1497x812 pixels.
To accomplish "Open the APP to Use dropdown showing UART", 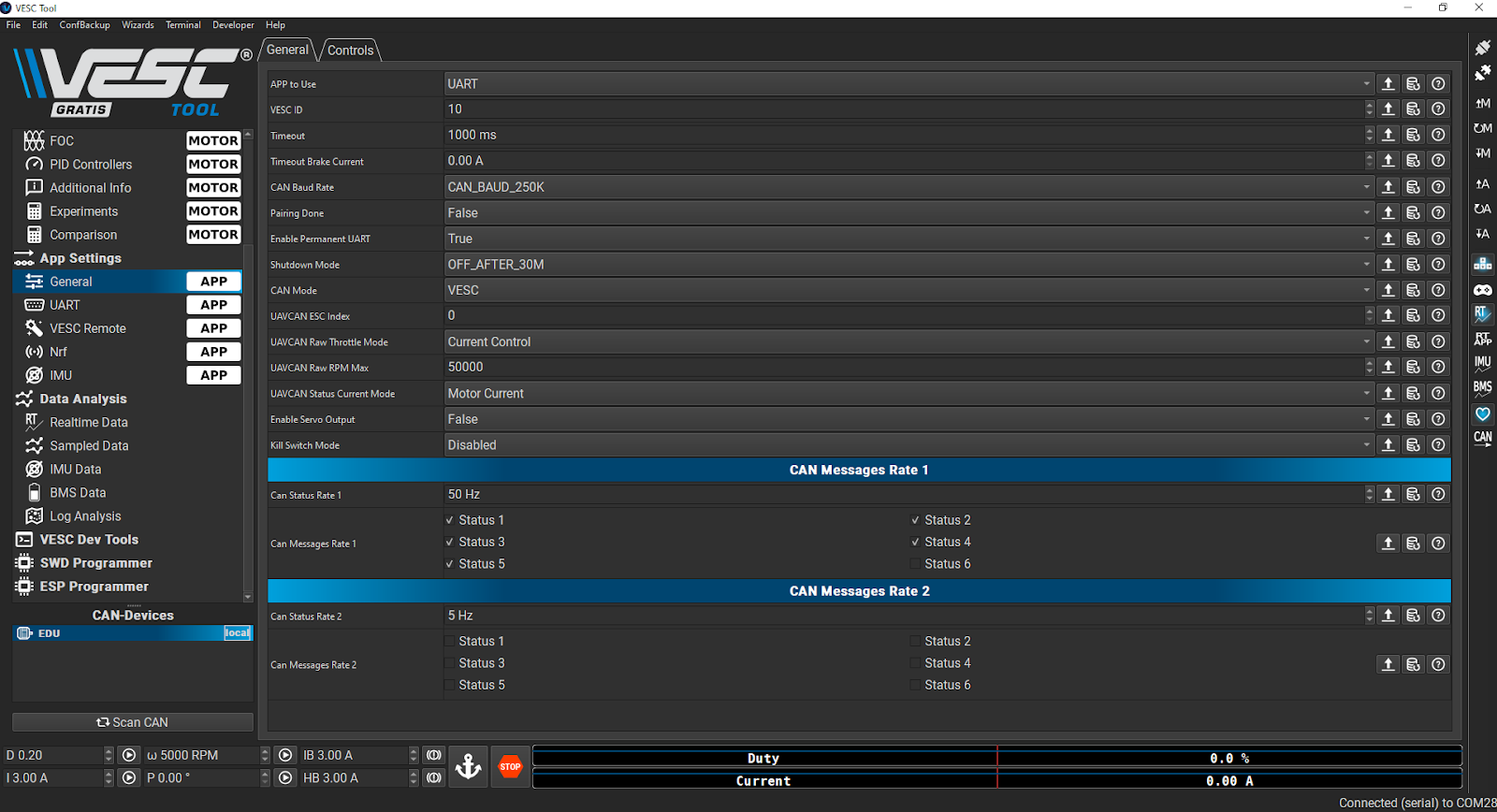I will 908,83.
